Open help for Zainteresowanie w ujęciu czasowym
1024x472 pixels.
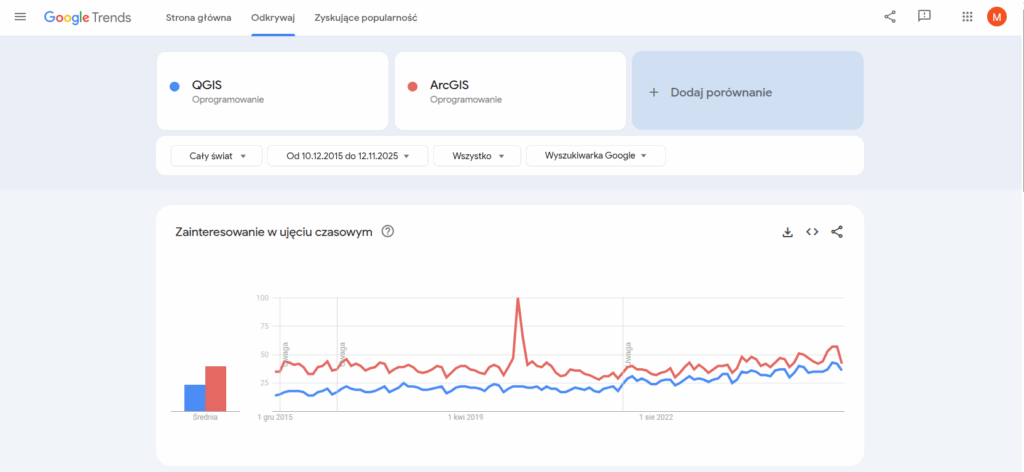[388, 232]
